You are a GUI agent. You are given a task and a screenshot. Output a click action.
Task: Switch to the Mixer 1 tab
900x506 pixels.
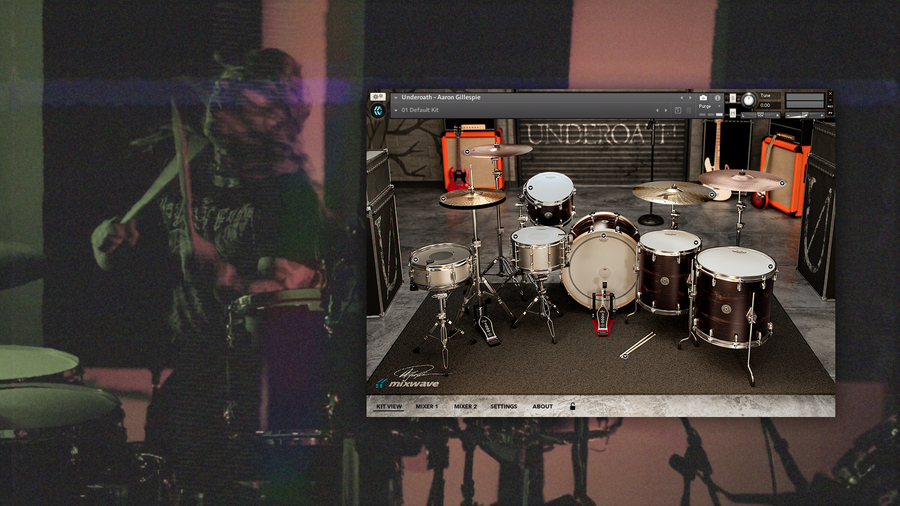427,407
